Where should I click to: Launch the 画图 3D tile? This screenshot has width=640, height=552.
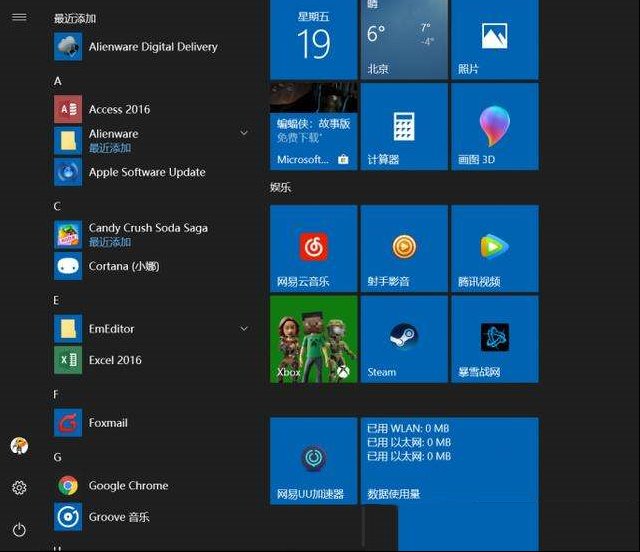click(495, 127)
